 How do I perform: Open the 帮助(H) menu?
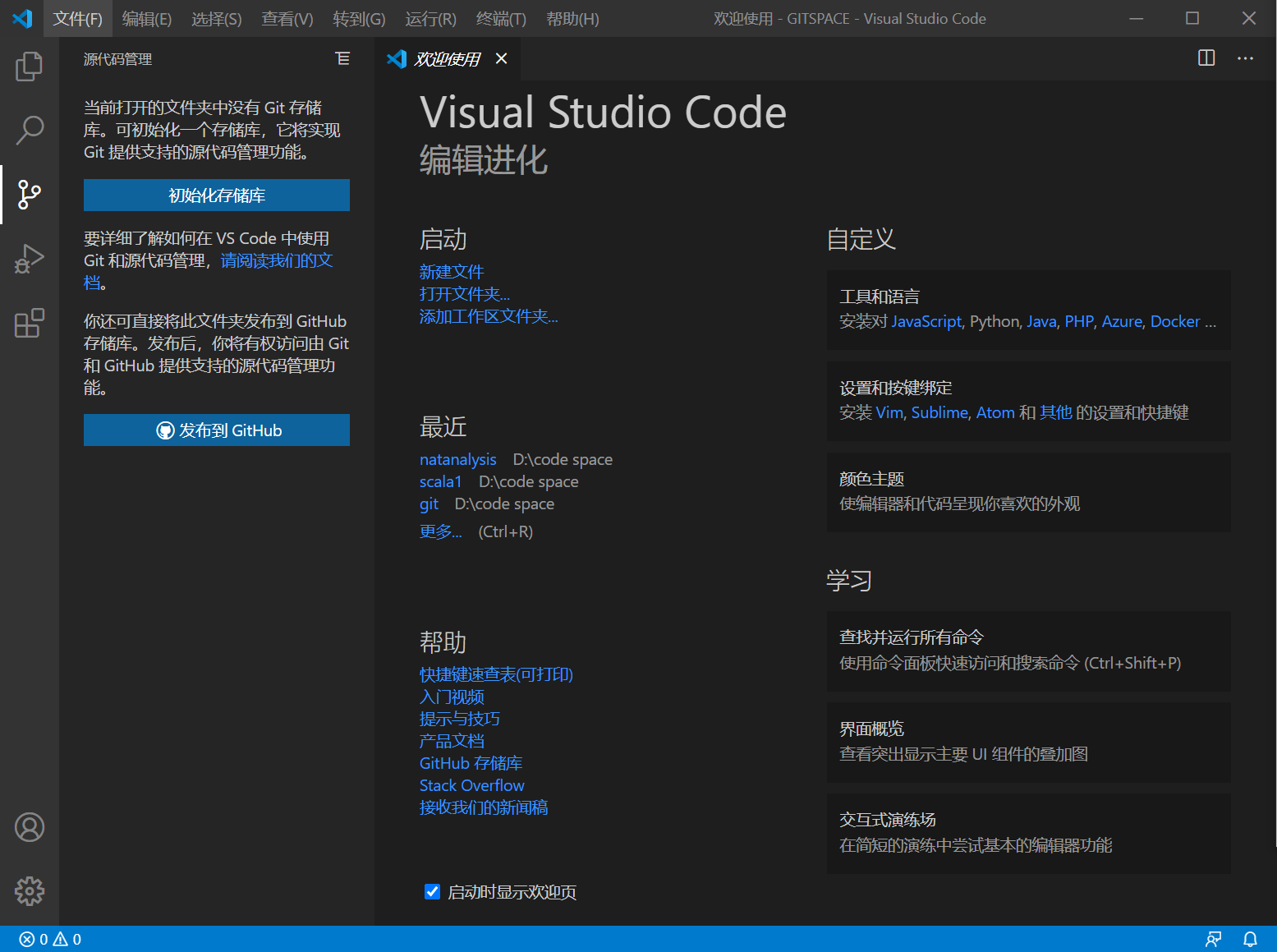572,18
